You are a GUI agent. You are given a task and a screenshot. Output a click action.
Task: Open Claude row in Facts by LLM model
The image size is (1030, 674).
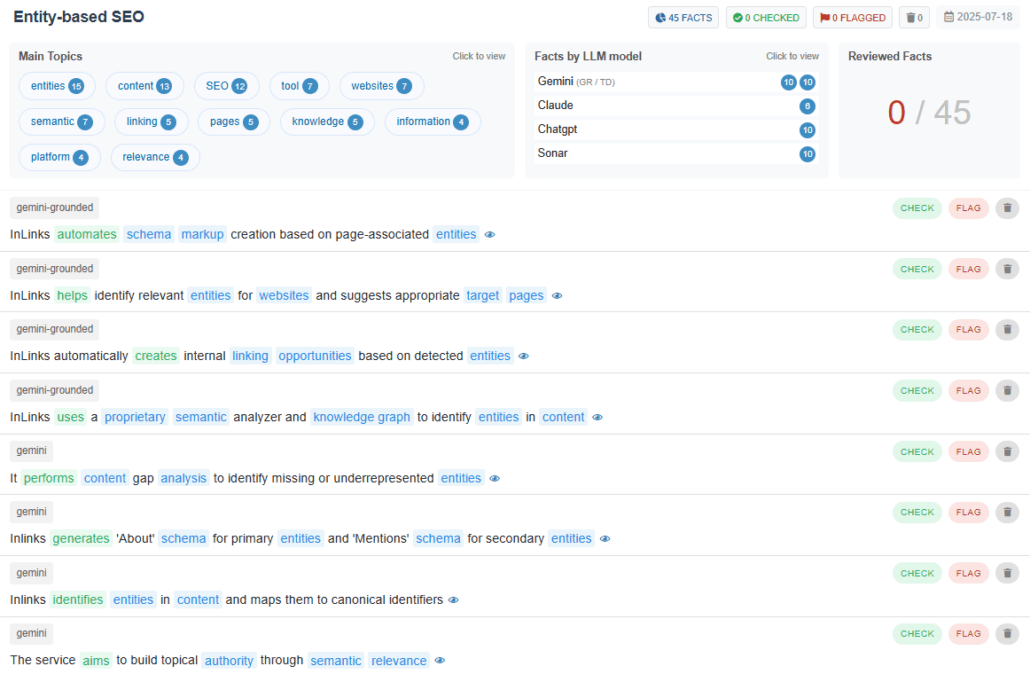pyautogui.click(x=676, y=106)
